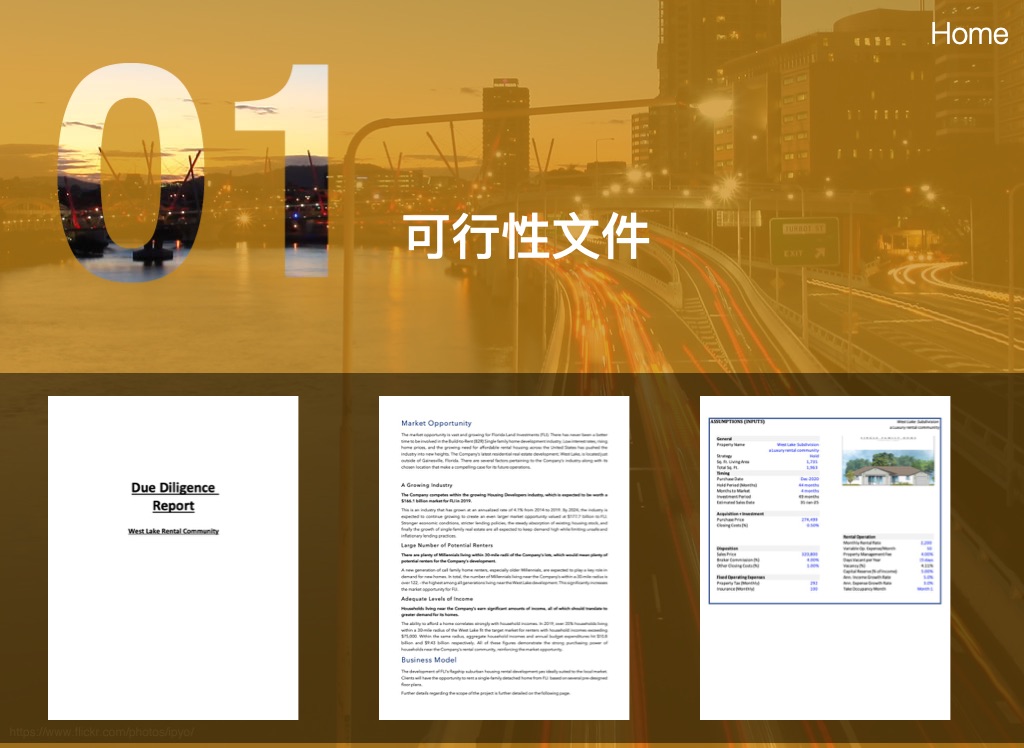This screenshot has height=748, width=1024.
Task: Click the "West Lake Rental Community" subtitle
Action: (173, 531)
